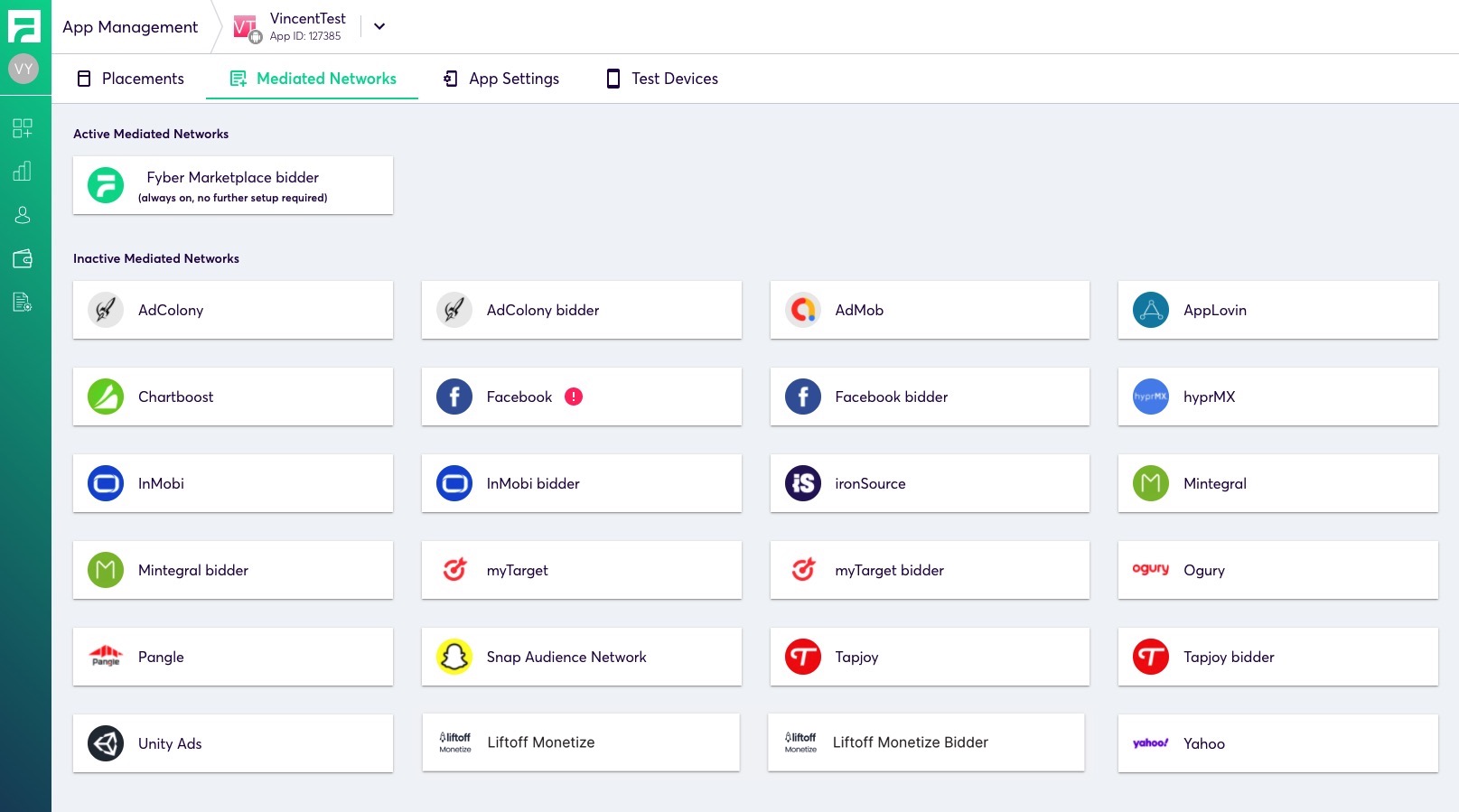Click the Liftoff Monetize Bidder logo
This screenshot has height=812, width=1459.
click(x=800, y=742)
